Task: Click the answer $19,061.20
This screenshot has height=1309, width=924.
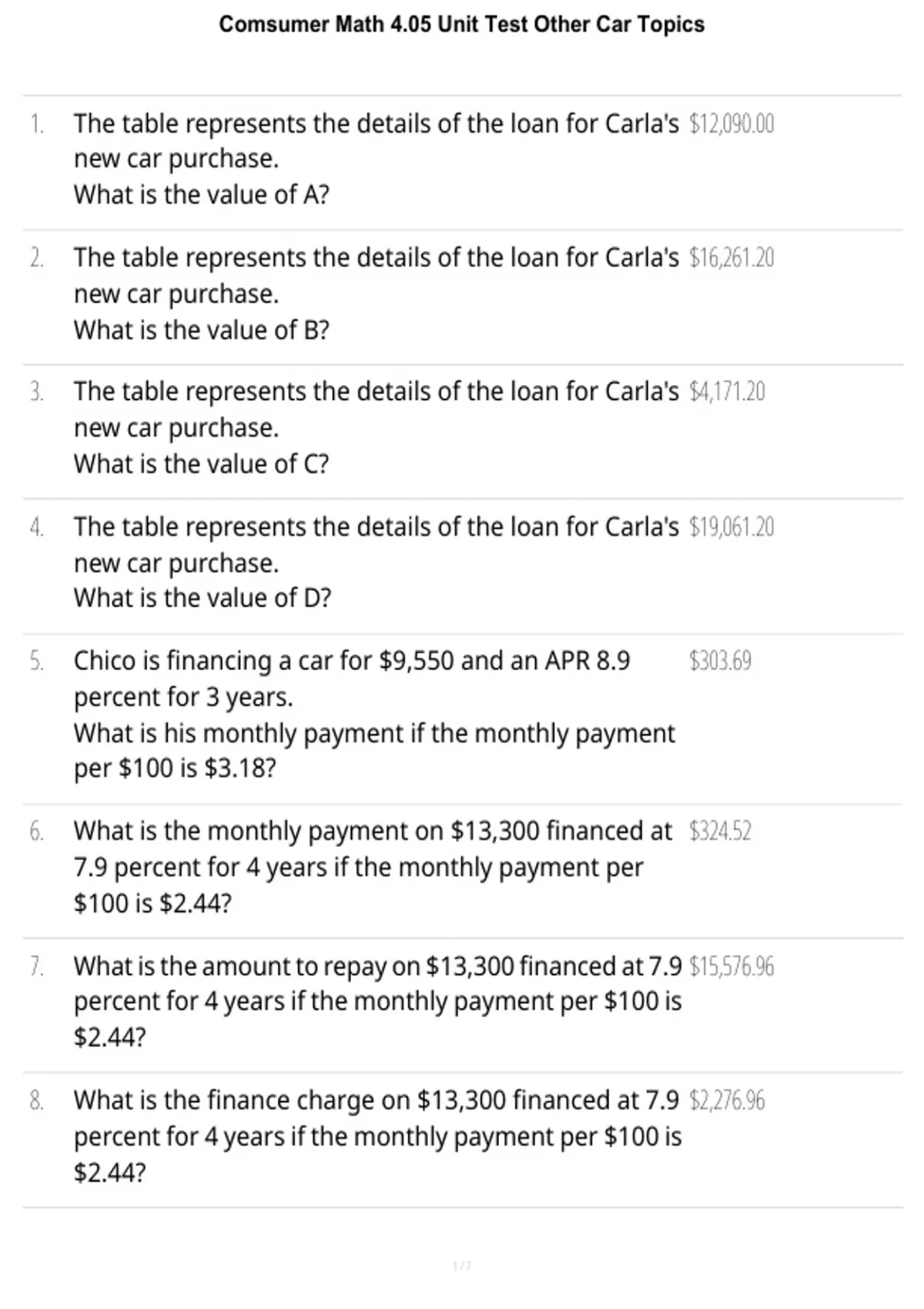Action: (x=731, y=527)
